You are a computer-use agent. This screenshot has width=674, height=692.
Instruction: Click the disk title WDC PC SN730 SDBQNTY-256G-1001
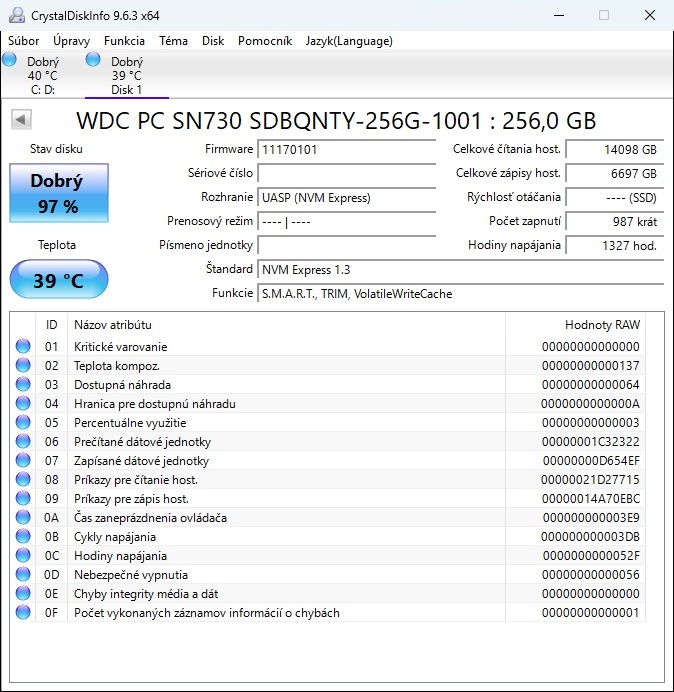click(x=336, y=120)
